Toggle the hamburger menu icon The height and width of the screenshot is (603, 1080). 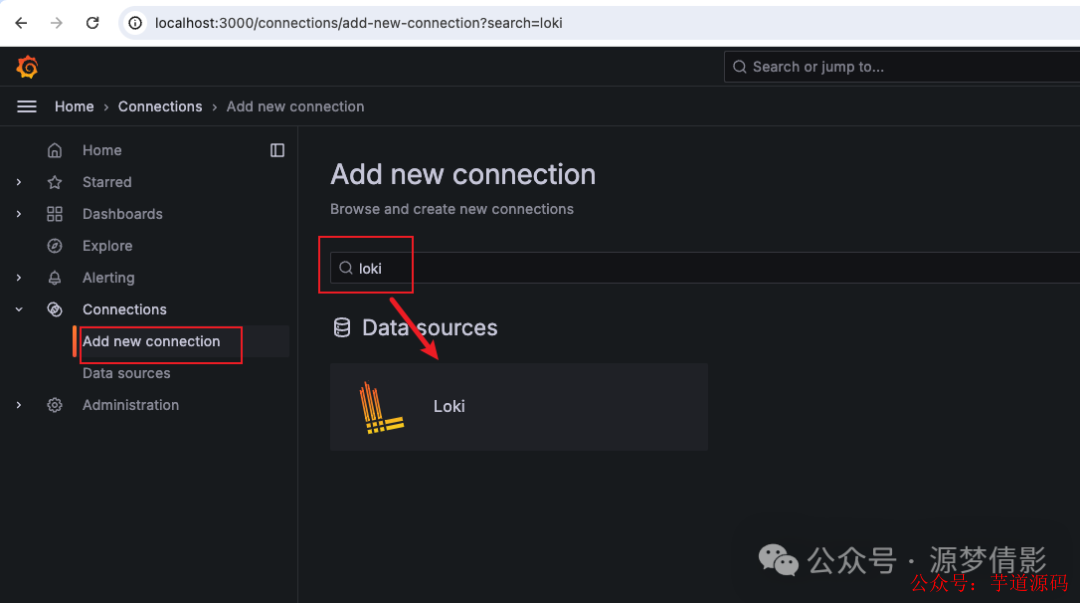[27, 106]
